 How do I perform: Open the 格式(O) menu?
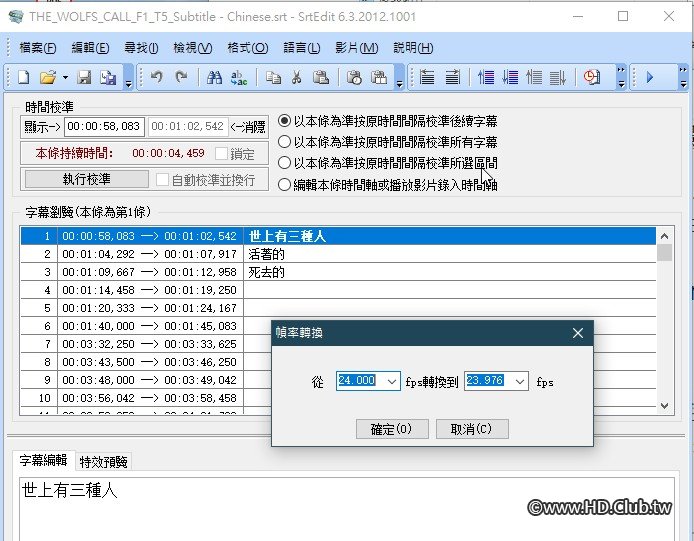(x=247, y=47)
